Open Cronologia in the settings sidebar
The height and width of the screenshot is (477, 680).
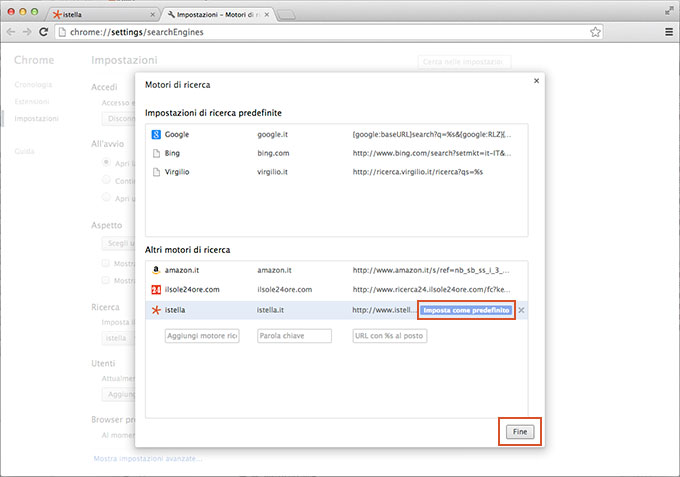point(33,85)
